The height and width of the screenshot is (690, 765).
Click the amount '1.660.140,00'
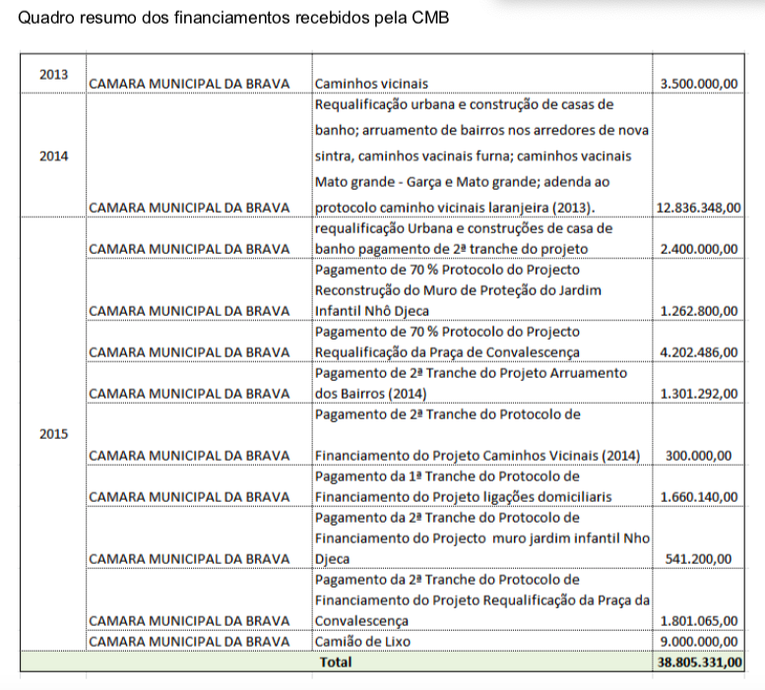(699, 497)
